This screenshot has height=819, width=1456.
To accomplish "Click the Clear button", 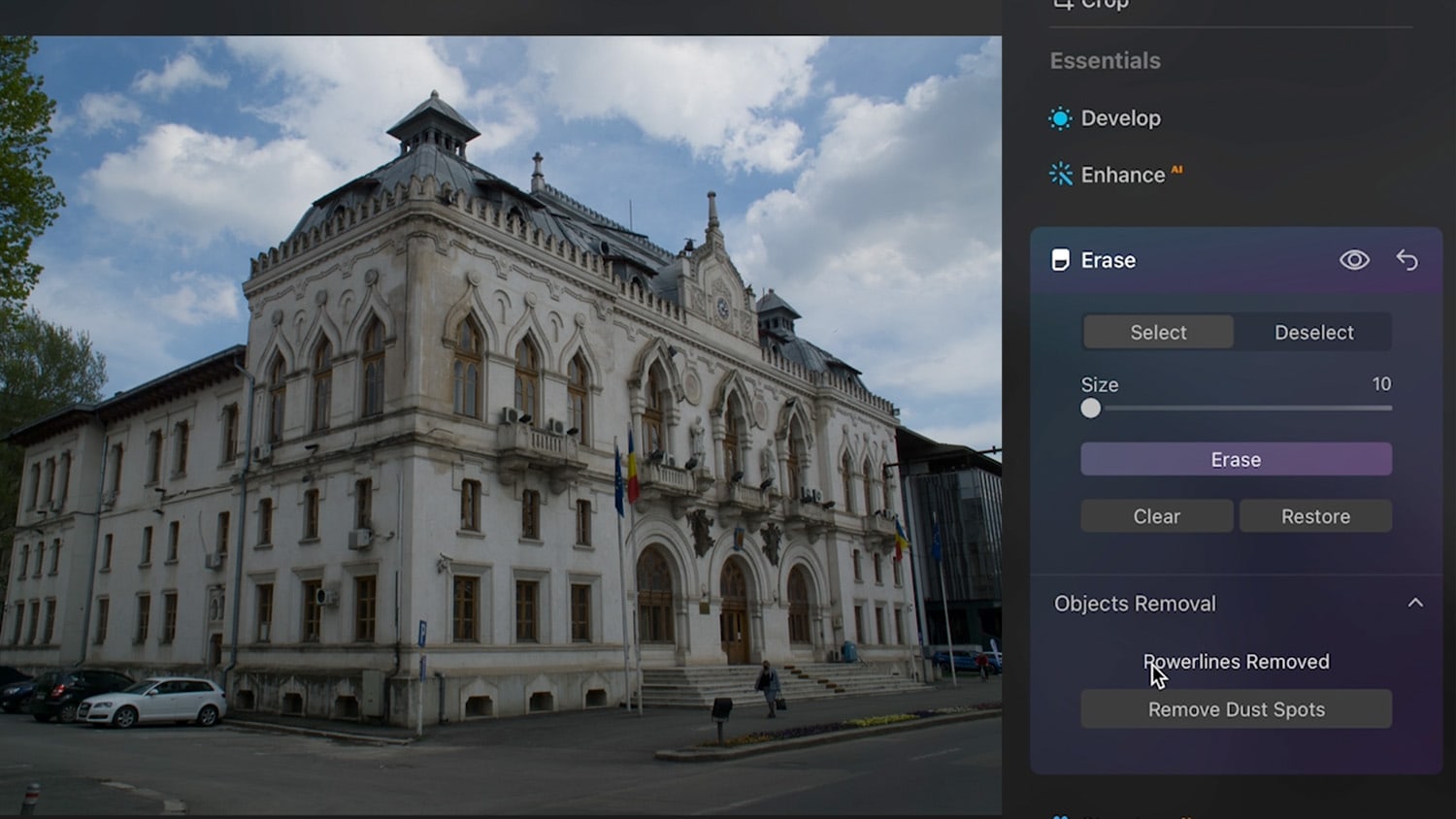I will pyautogui.click(x=1157, y=516).
